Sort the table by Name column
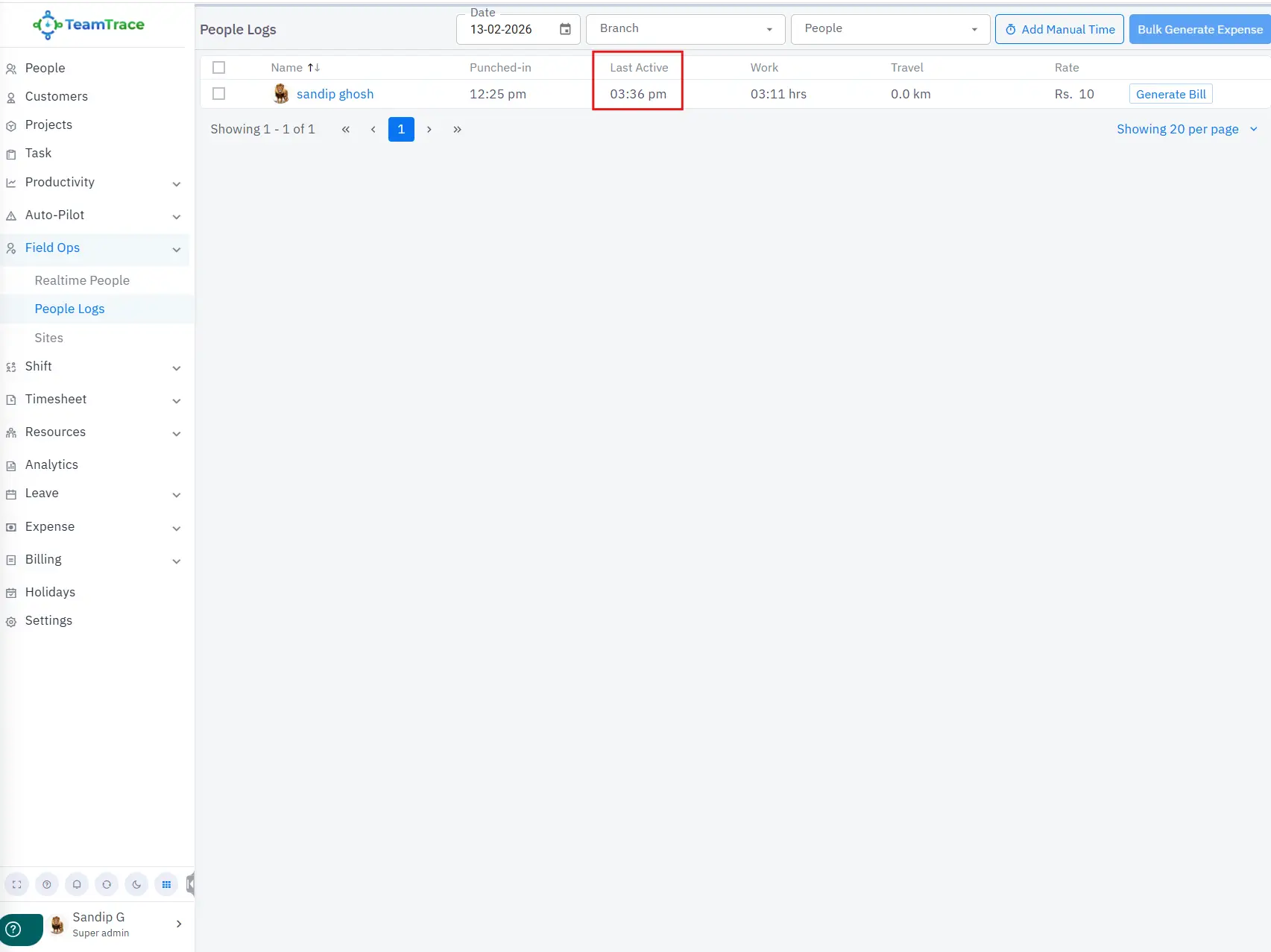 pos(313,68)
